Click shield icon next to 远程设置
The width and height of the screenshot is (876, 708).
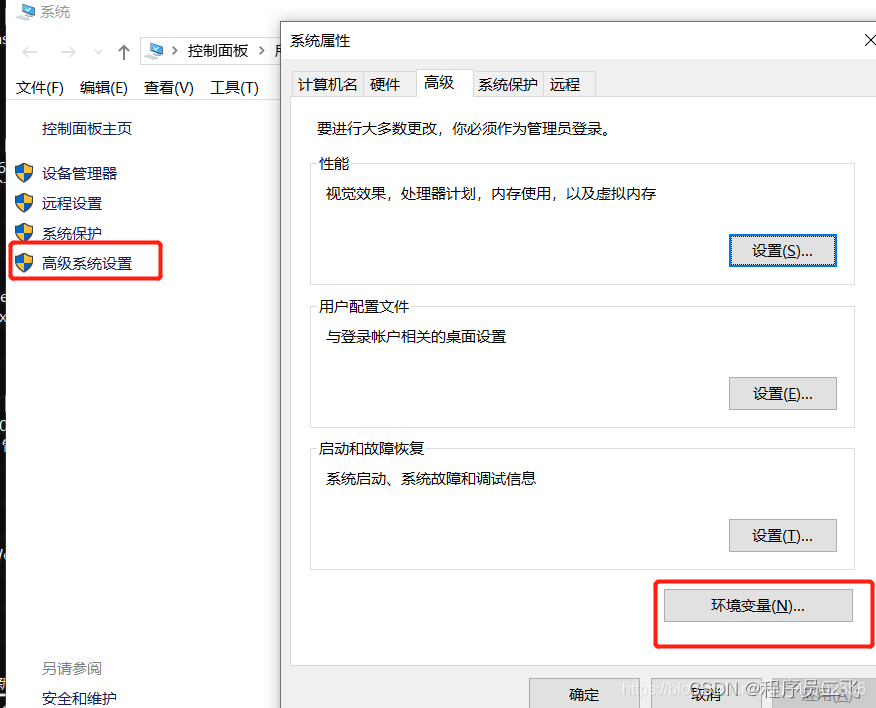tap(24, 203)
